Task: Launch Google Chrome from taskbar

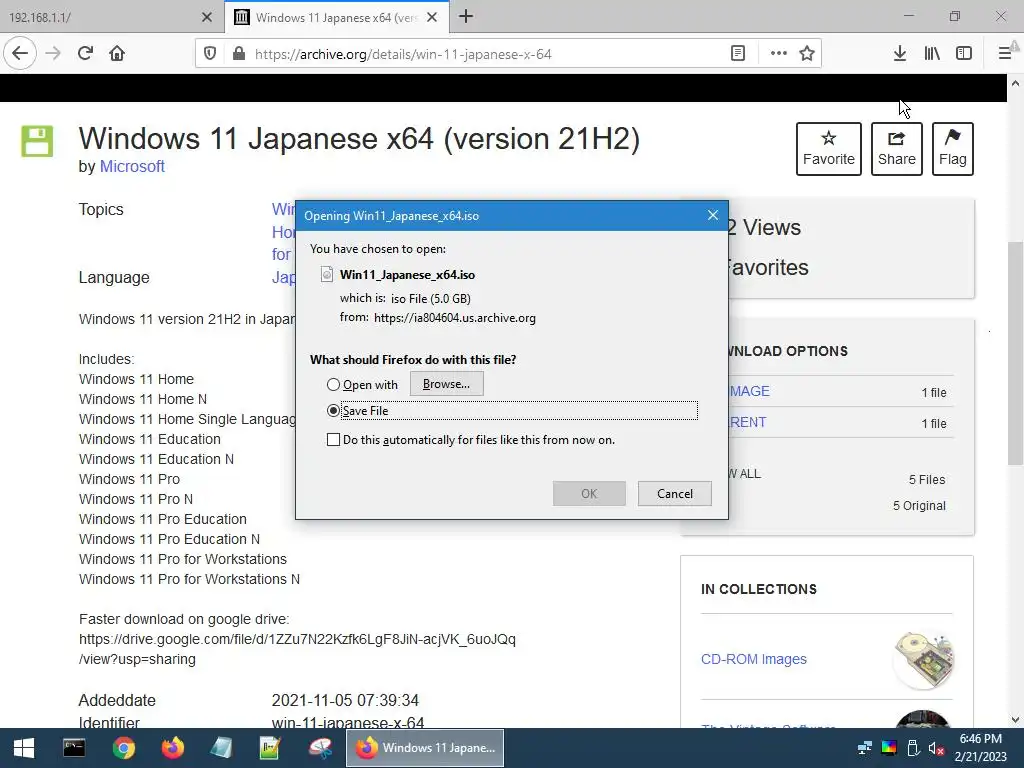Action: click(x=123, y=748)
